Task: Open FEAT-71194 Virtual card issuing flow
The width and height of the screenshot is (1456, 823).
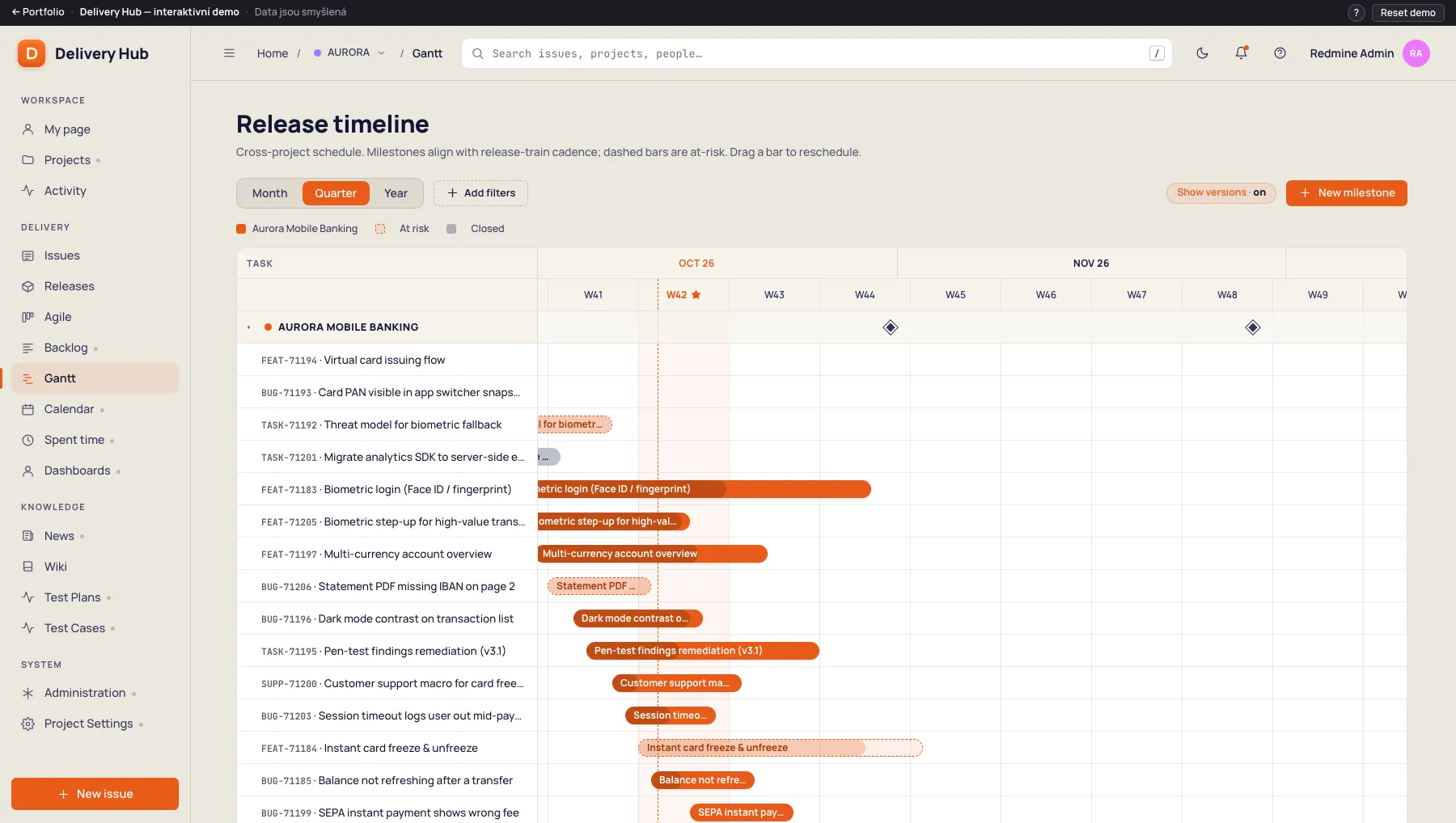Action: (387, 360)
